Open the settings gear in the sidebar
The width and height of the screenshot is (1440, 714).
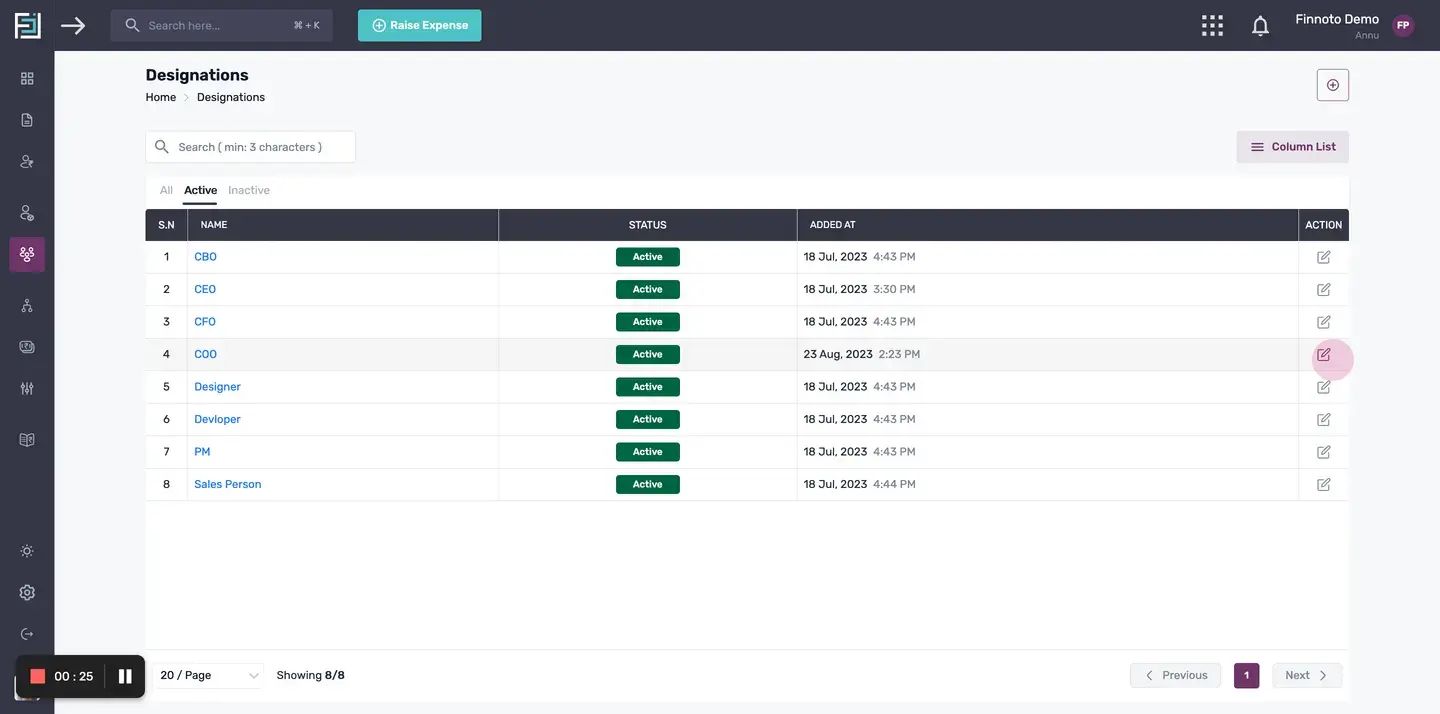(27, 592)
